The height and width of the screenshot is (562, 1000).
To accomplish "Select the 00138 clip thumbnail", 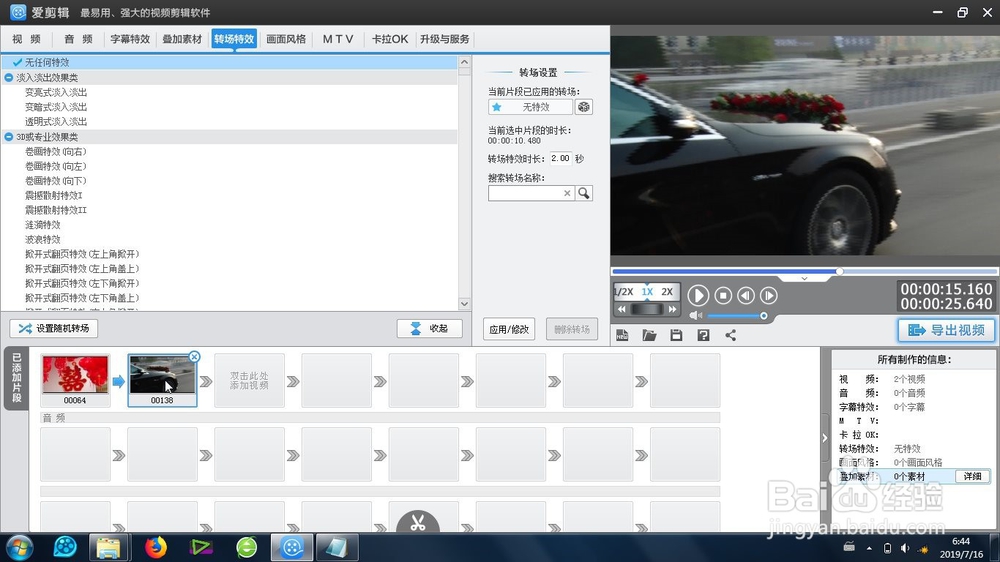I will [x=162, y=381].
